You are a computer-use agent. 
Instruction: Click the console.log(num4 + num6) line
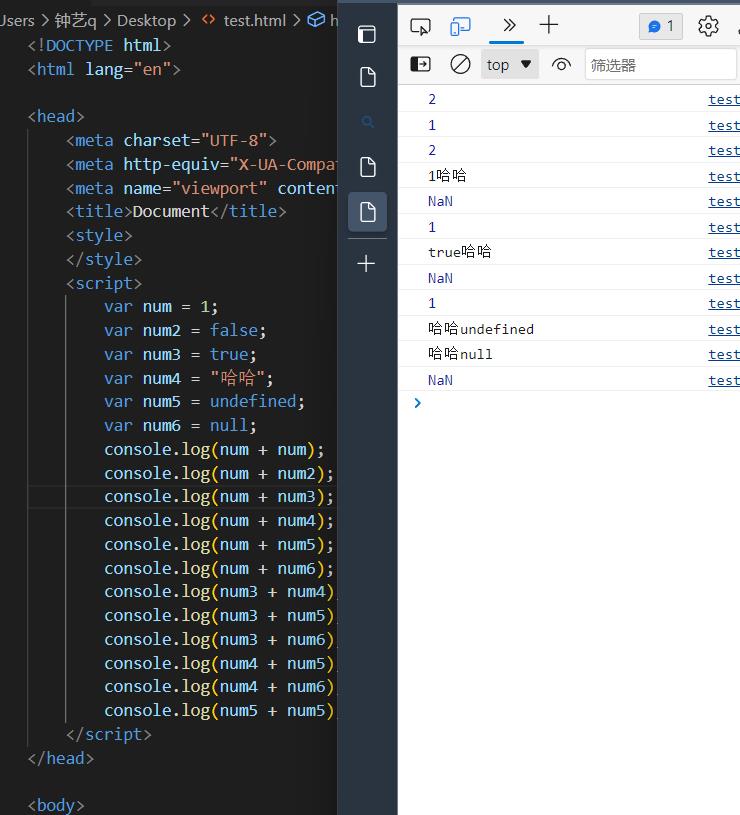[x=218, y=687]
